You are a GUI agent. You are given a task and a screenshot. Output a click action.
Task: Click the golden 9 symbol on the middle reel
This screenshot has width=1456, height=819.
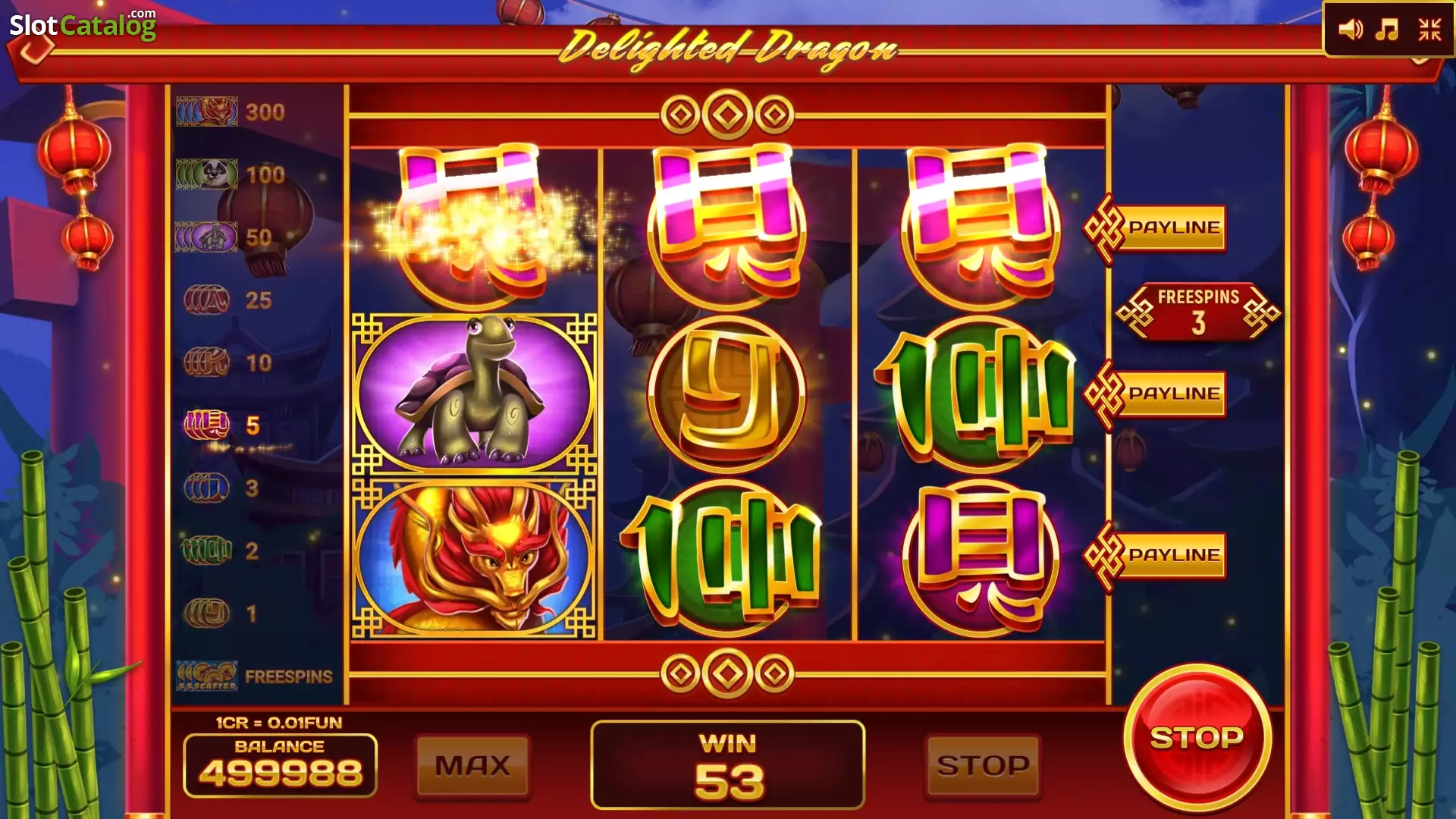coord(726,394)
